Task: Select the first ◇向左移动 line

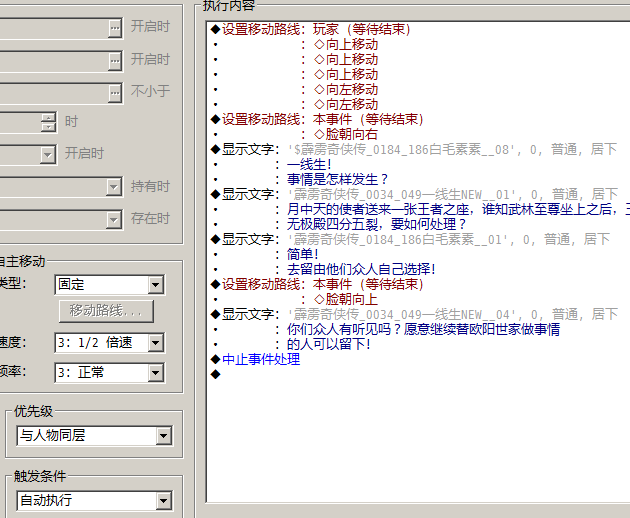Action: point(346,89)
